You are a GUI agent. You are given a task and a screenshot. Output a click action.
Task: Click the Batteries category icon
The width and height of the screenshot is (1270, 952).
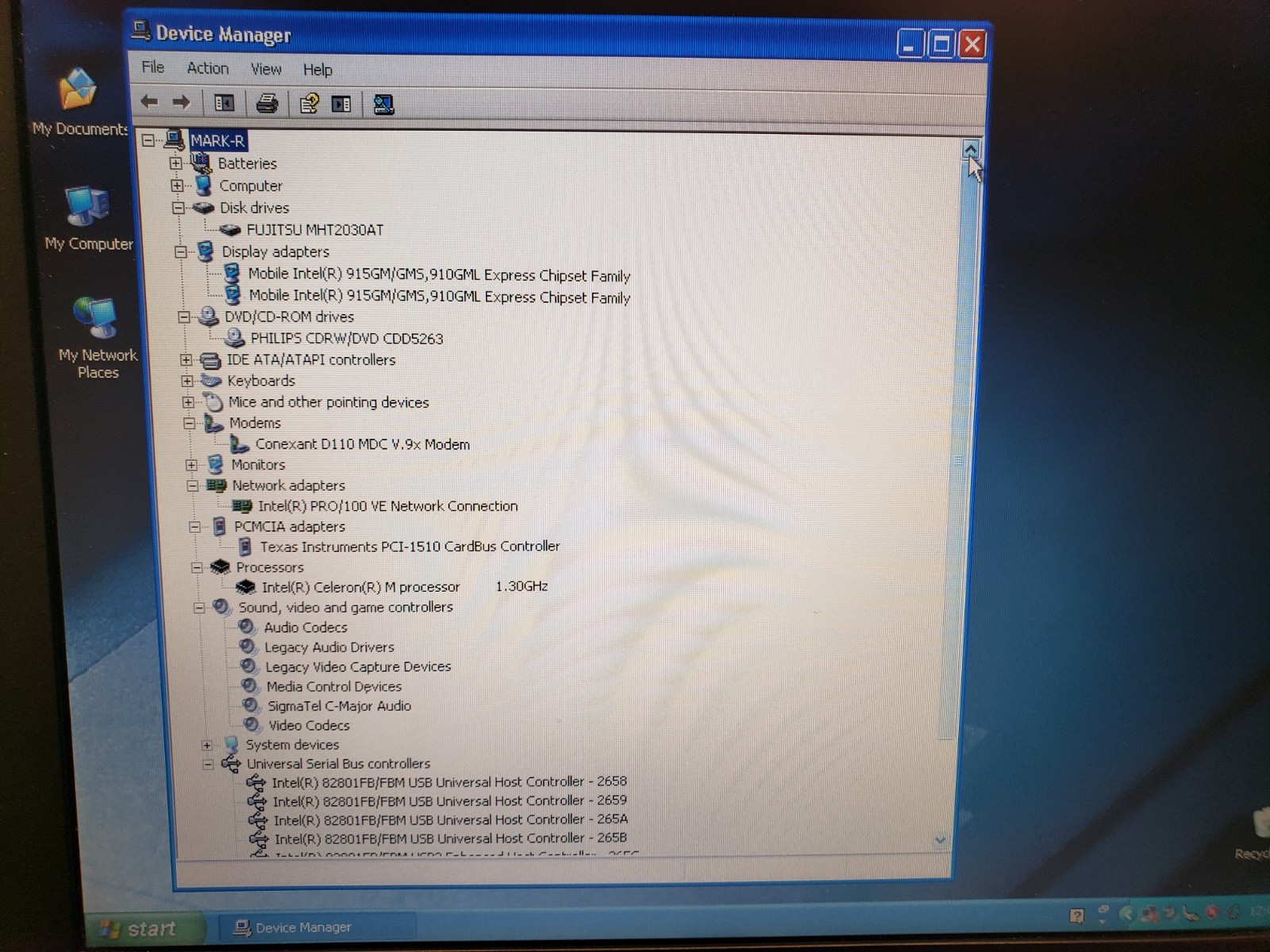click(202, 163)
